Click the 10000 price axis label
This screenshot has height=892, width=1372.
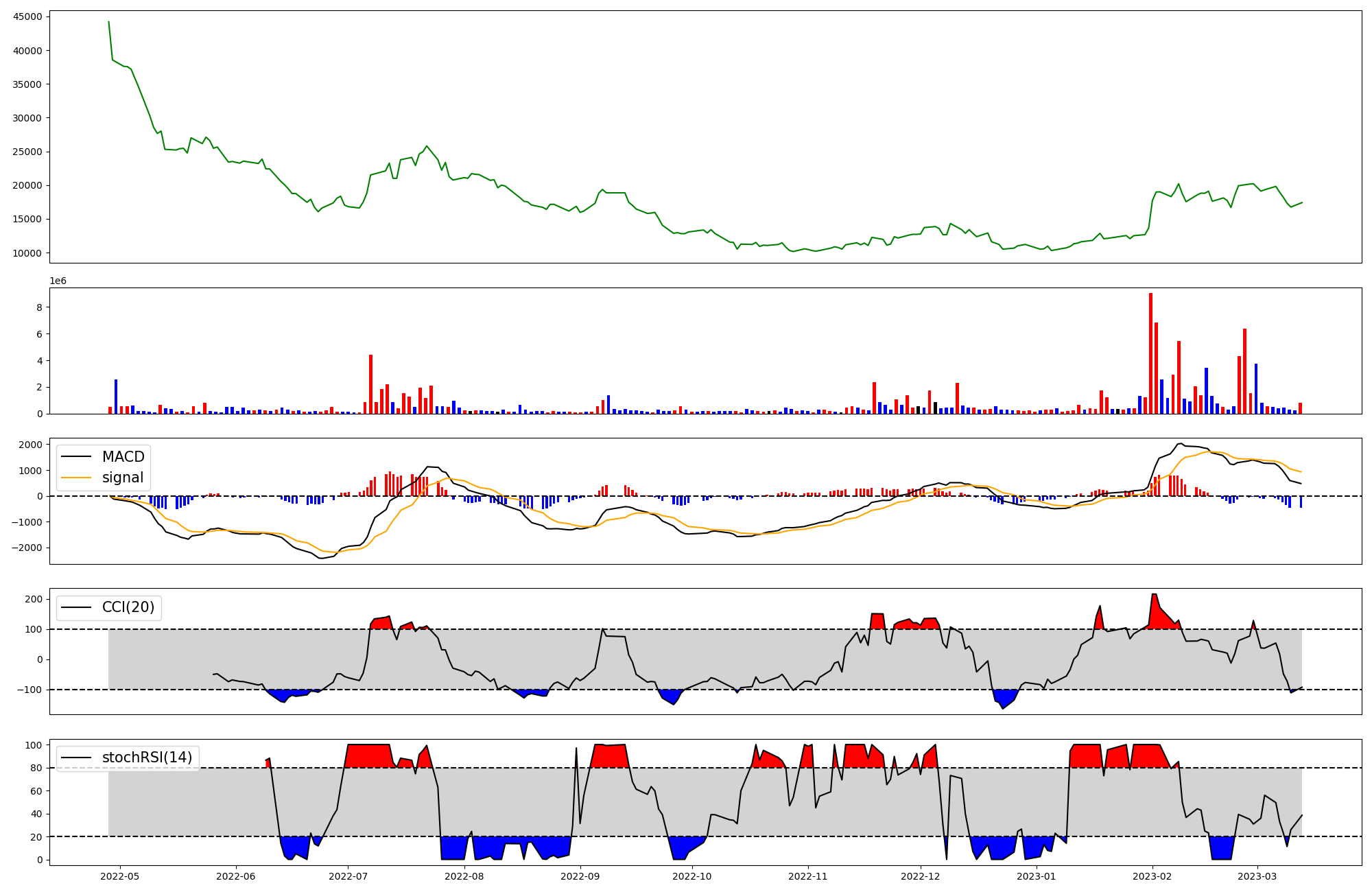tap(27, 253)
